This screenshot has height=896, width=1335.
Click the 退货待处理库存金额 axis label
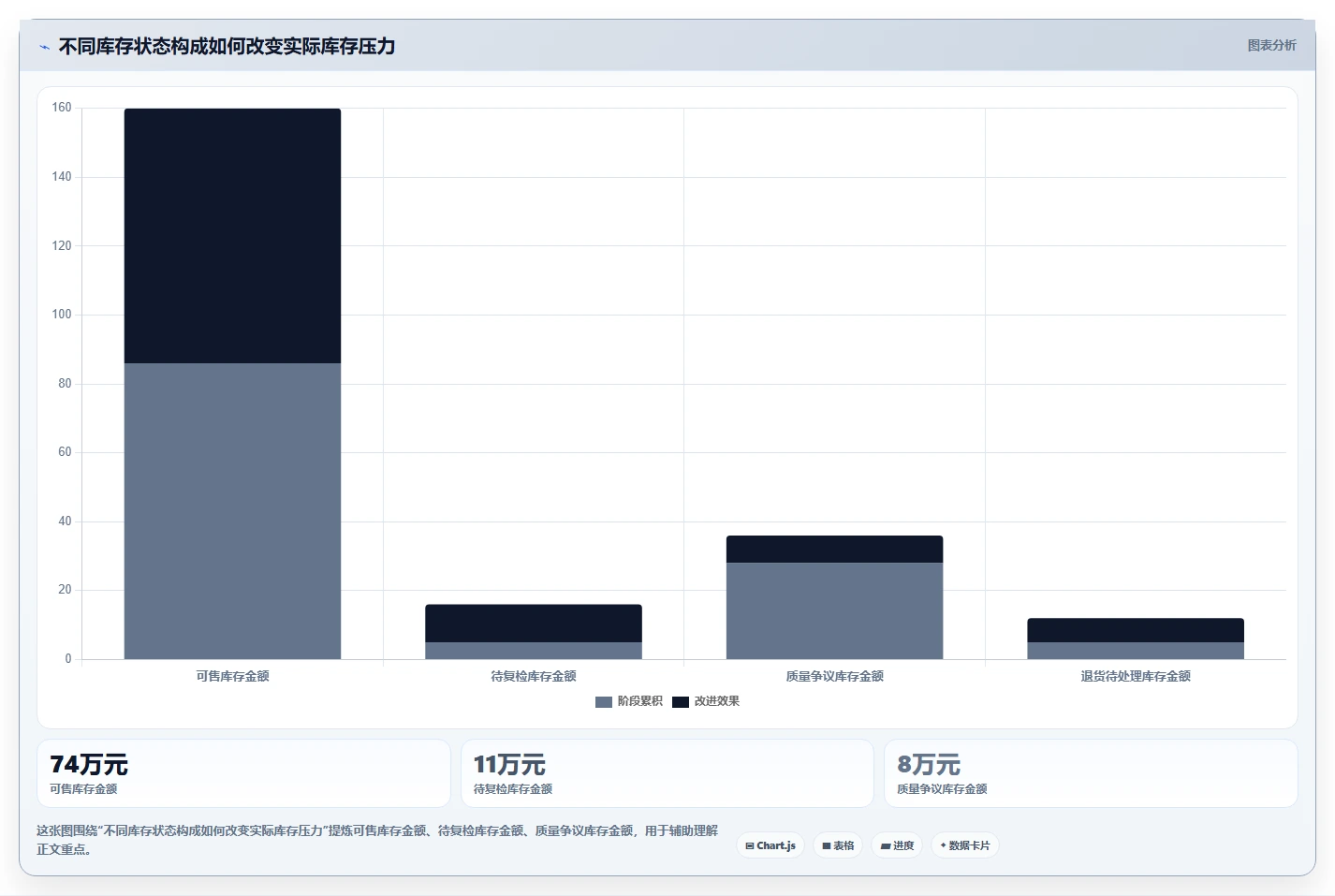click(1136, 676)
